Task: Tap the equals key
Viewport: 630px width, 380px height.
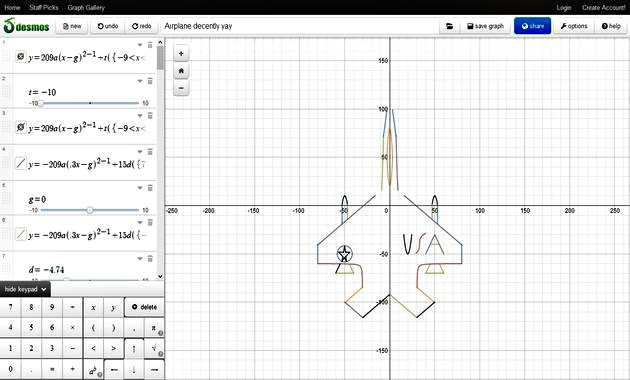Action: pyautogui.click(x=52, y=370)
